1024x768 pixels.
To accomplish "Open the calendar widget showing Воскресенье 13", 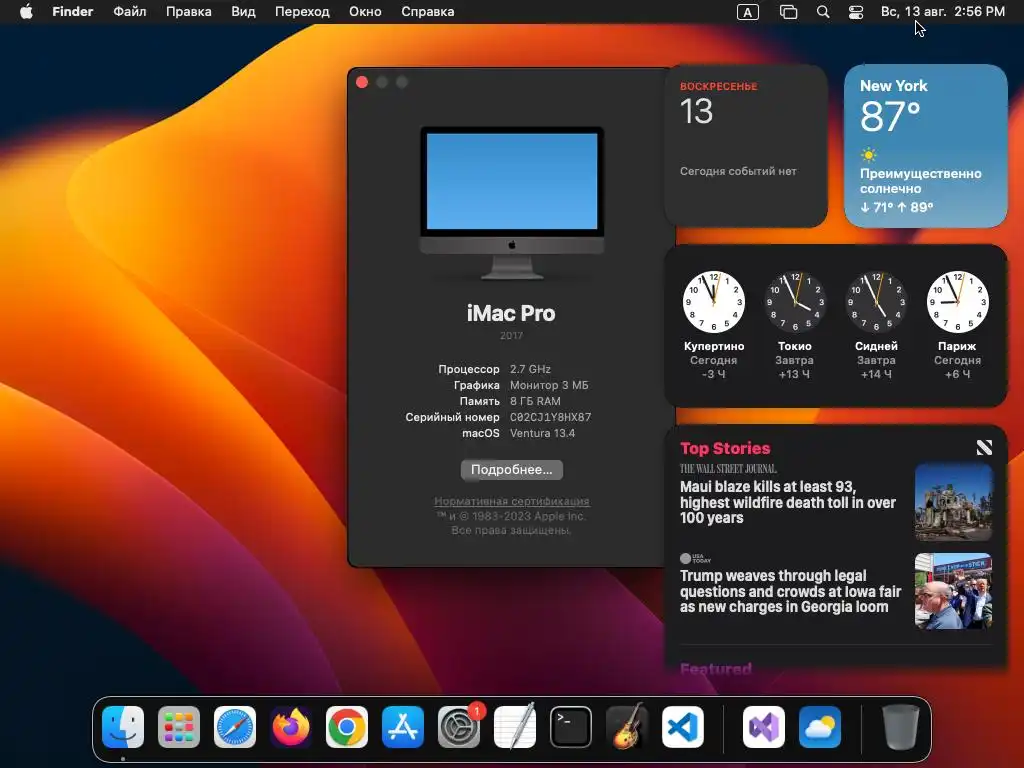I will (746, 146).
